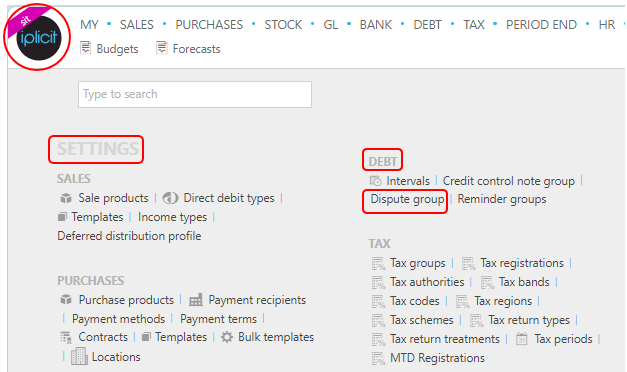This screenshot has width=627, height=372.
Task: Click the Payment recipients icon
Action: tap(196, 300)
